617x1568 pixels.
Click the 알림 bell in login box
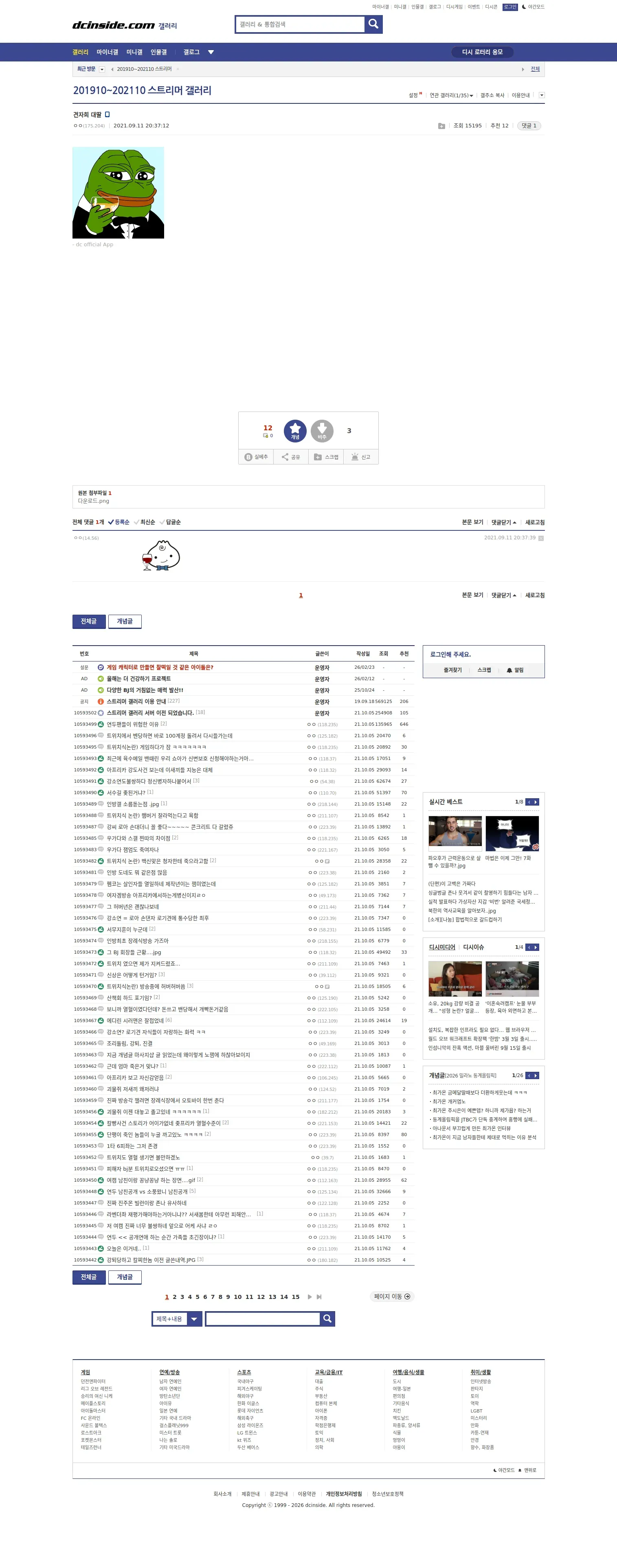515,670
